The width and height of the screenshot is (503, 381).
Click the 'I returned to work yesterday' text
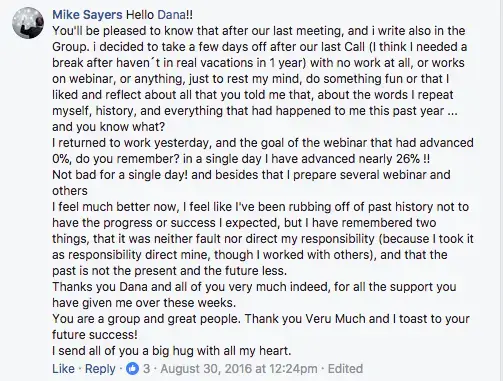point(132,143)
